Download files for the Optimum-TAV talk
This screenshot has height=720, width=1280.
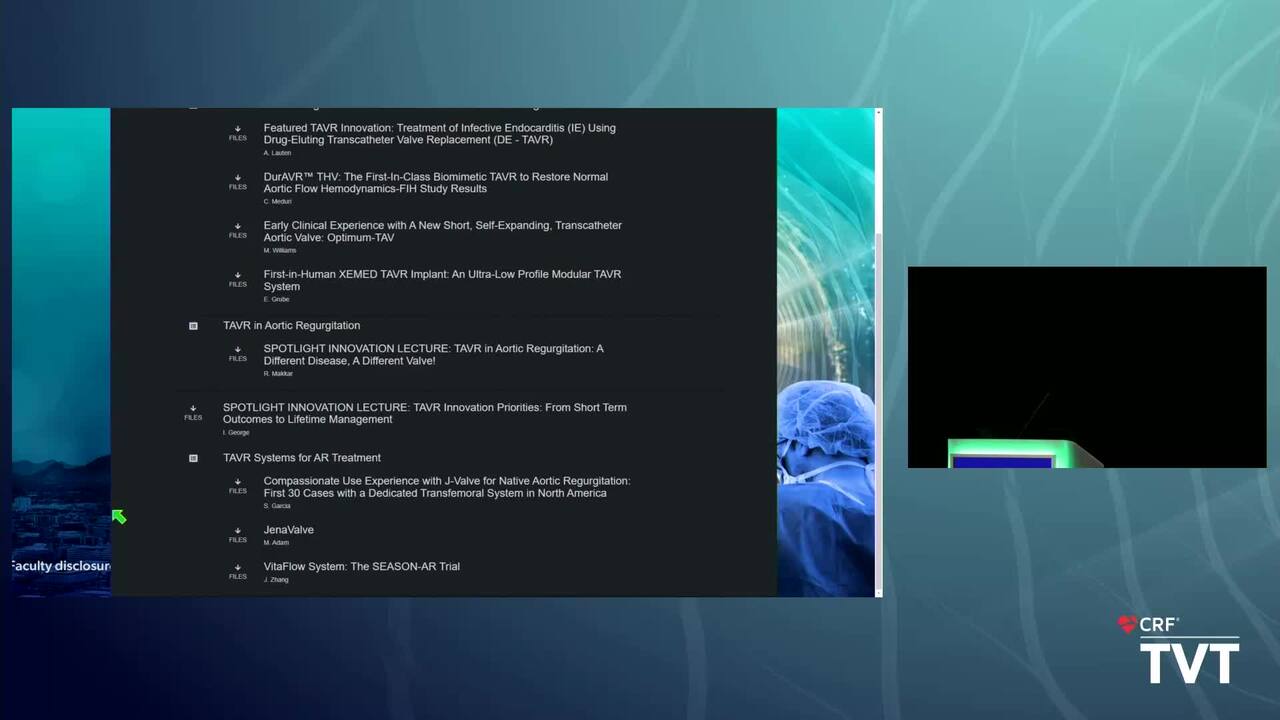[x=237, y=231]
